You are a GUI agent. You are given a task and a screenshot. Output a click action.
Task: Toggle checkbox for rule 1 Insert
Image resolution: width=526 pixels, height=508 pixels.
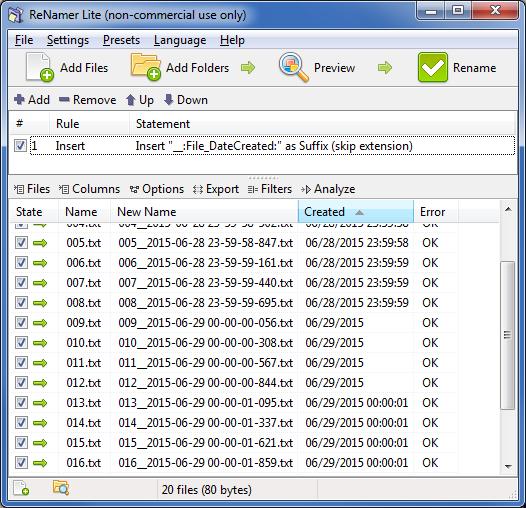point(20,146)
